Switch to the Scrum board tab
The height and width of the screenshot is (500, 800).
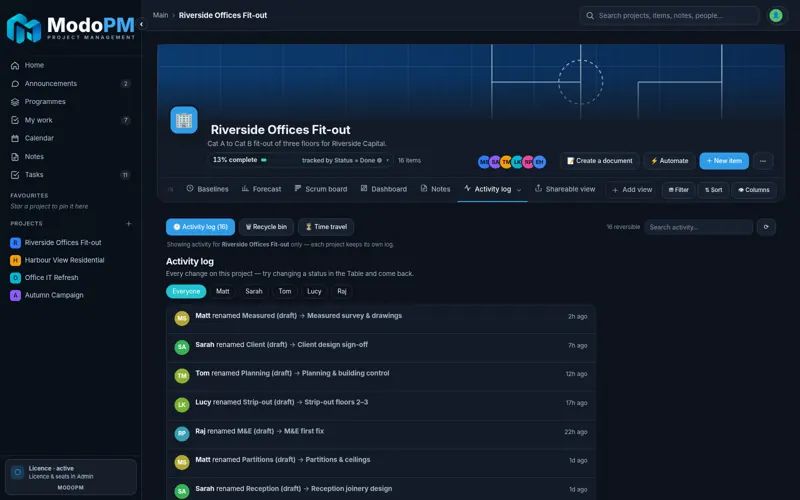(320, 189)
